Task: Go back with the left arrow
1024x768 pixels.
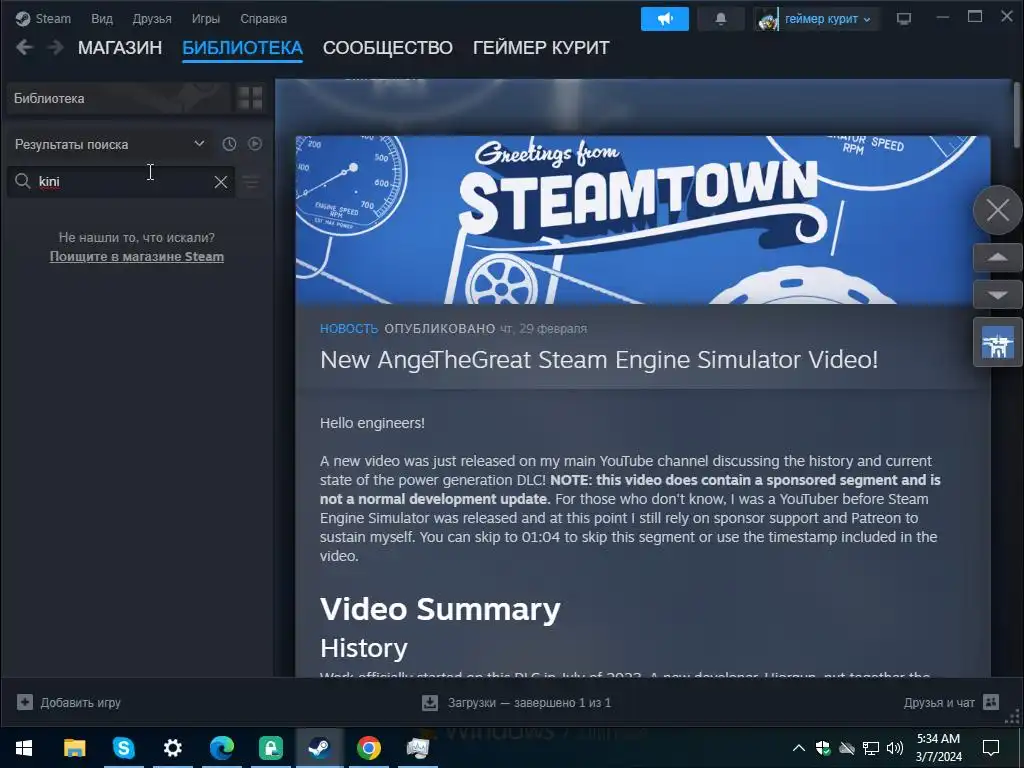Action: coord(24,48)
